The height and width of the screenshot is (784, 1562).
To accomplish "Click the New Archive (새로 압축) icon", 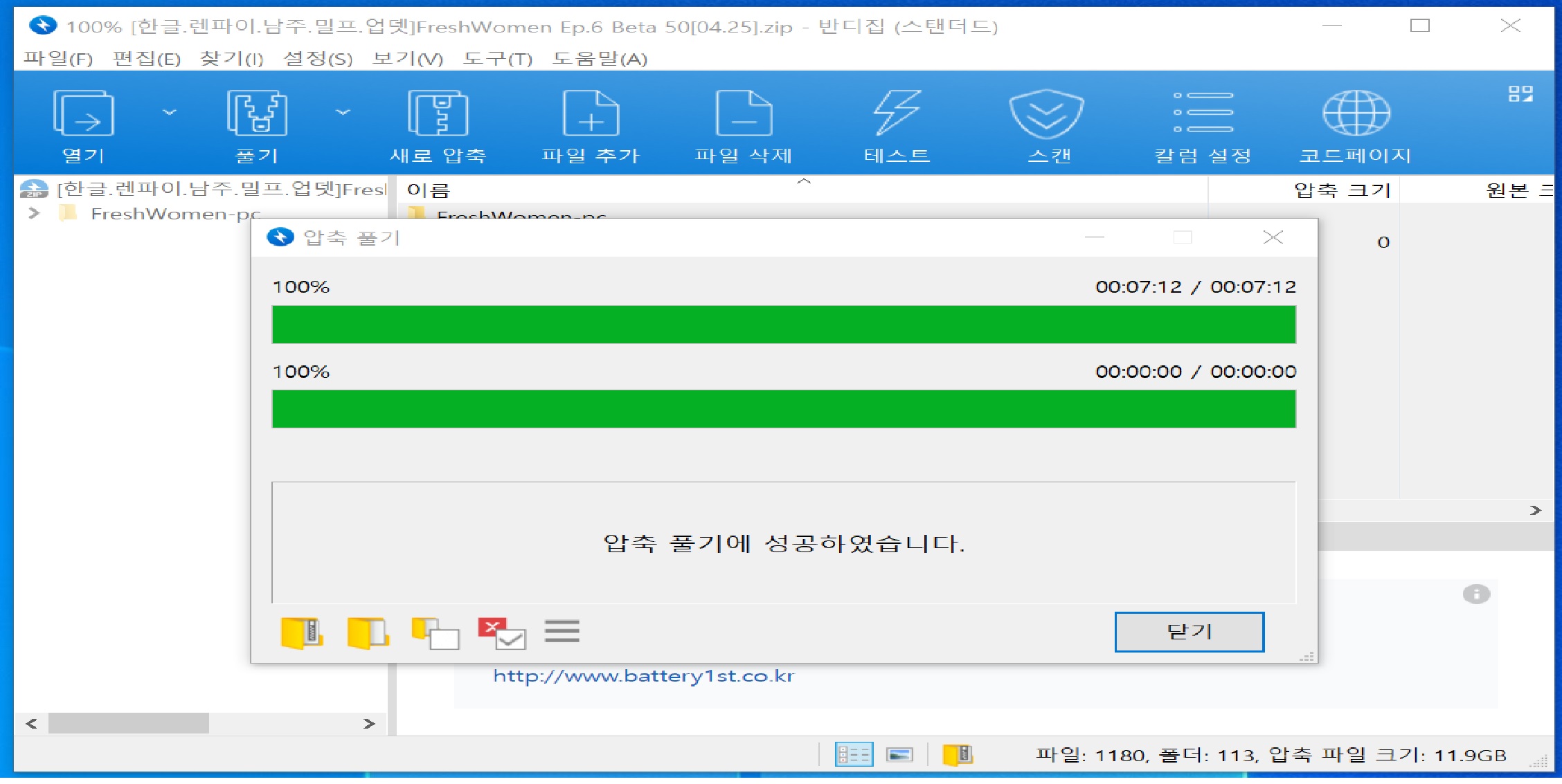I will (x=438, y=113).
